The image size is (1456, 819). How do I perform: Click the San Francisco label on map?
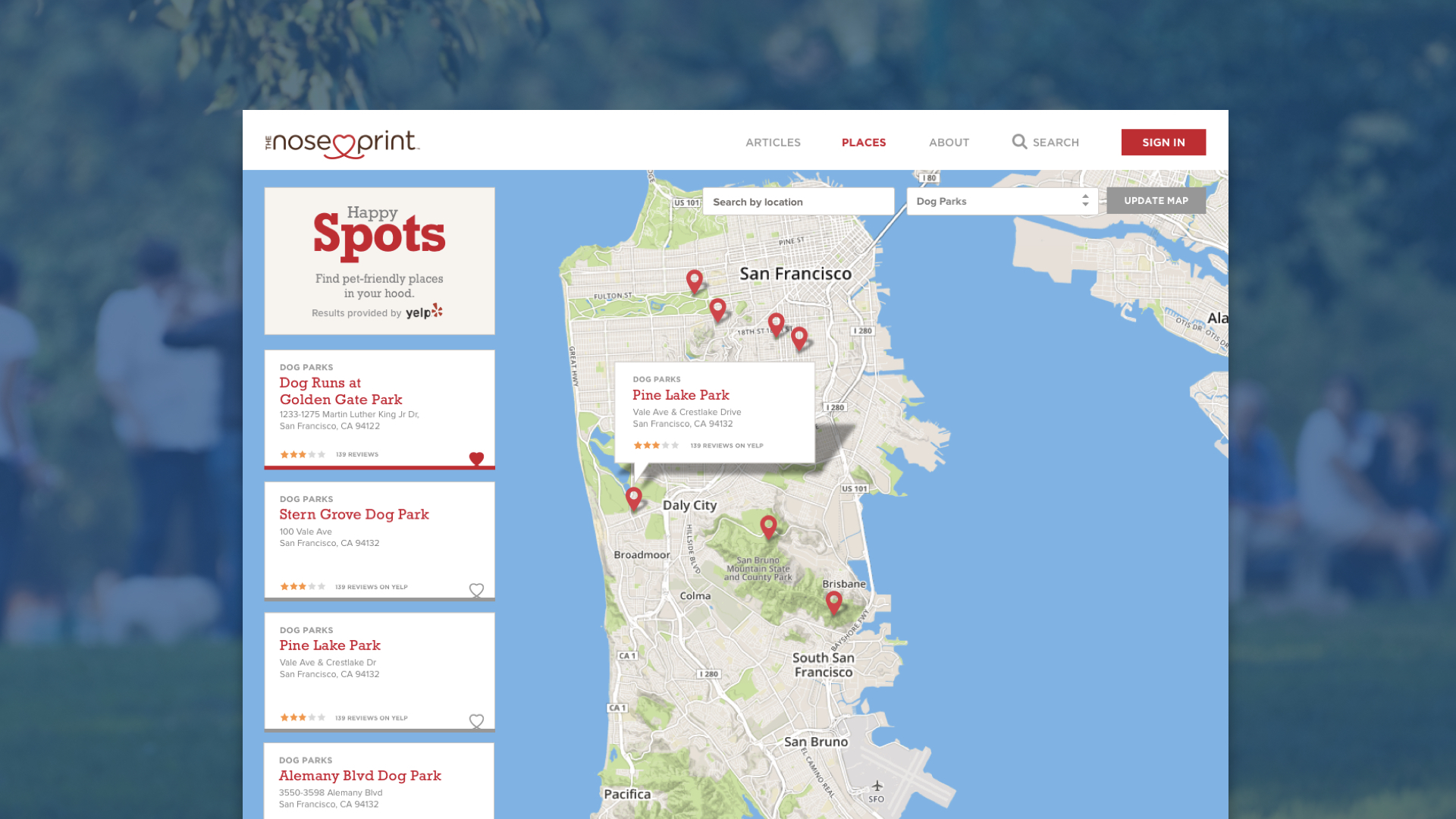(x=795, y=274)
